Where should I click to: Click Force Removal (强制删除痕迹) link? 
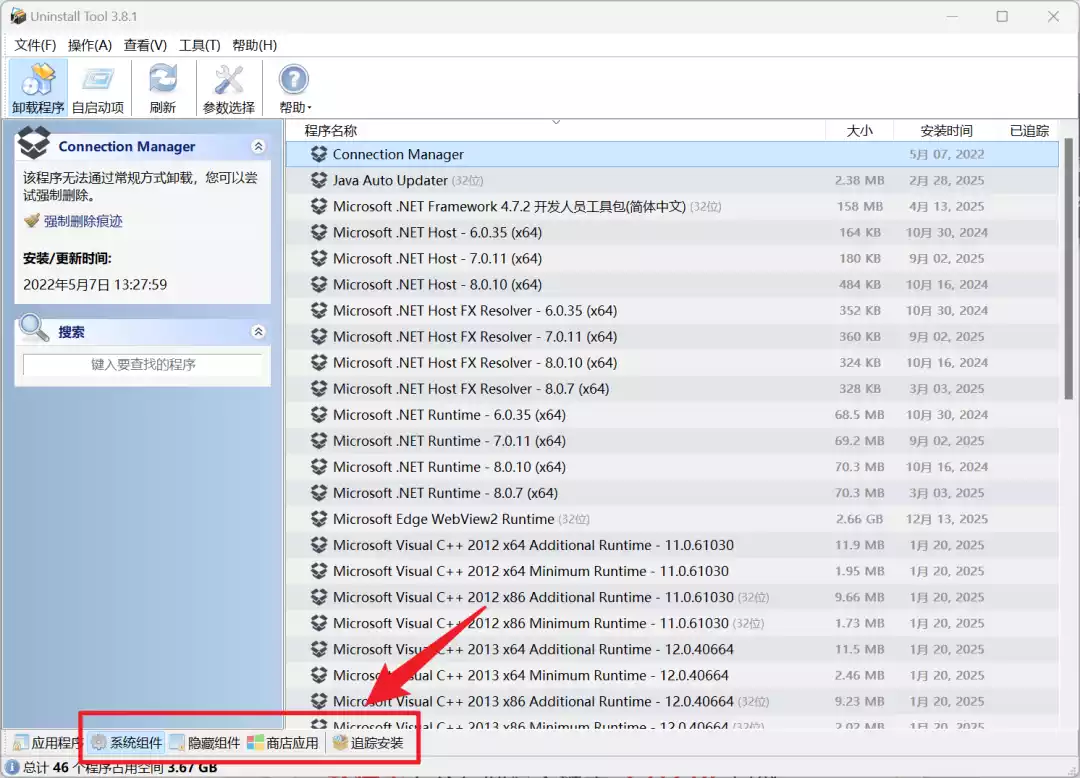82,221
